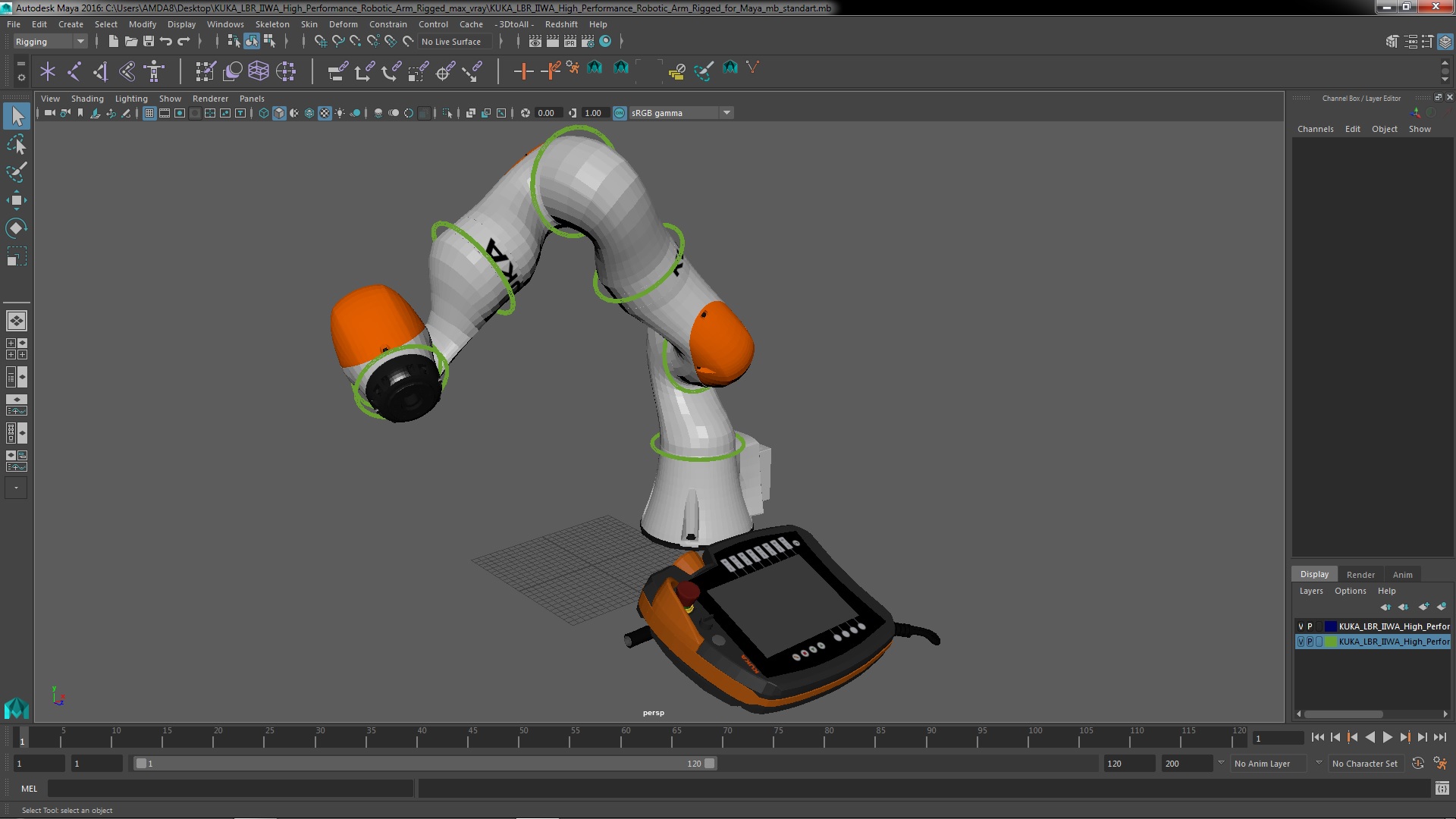
Task: Click No Live Surface field
Action: [x=455, y=42]
